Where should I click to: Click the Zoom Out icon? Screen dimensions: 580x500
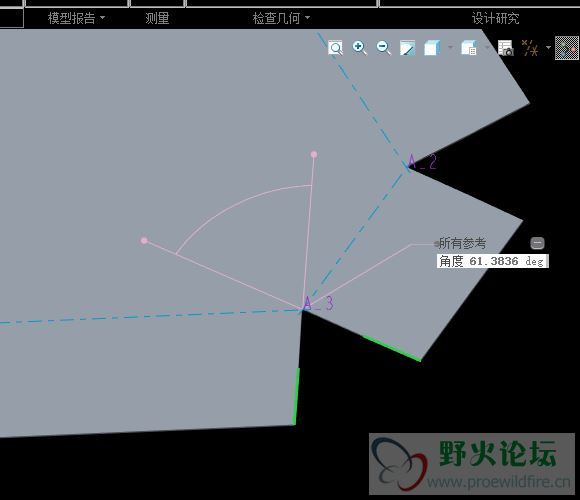pyautogui.click(x=383, y=48)
